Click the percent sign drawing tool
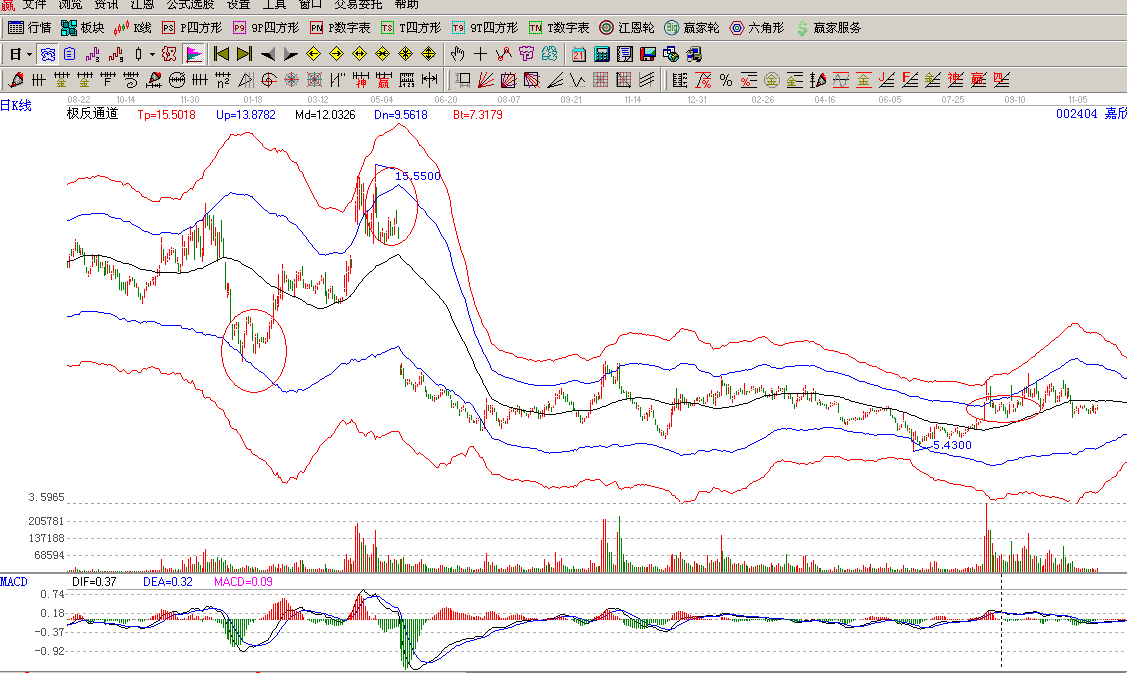Viewport: 1127px width, 673px height. coord(725,80)
